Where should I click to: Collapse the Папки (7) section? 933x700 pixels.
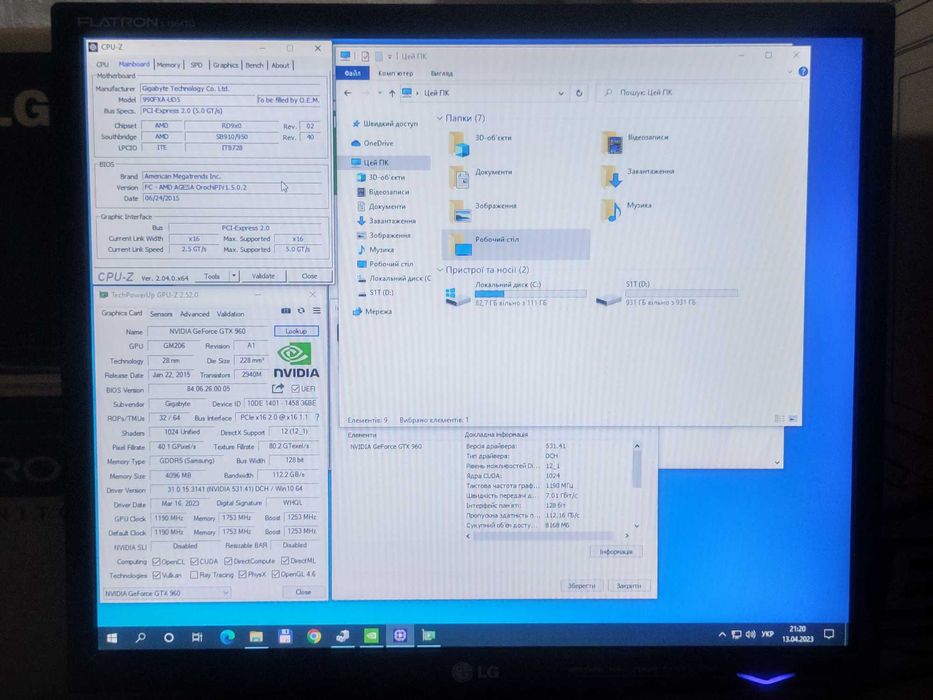click(440, 118)
